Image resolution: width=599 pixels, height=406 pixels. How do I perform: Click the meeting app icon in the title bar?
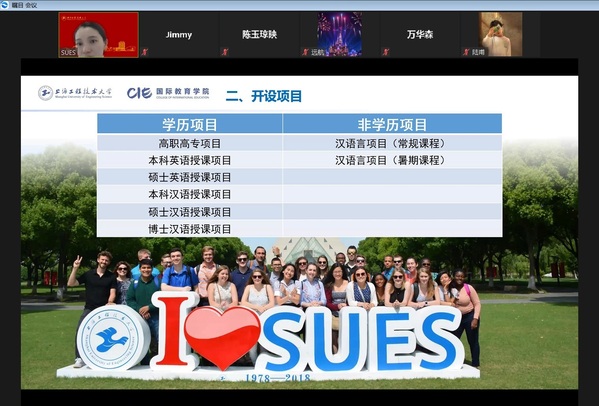[x=5, y=5]
